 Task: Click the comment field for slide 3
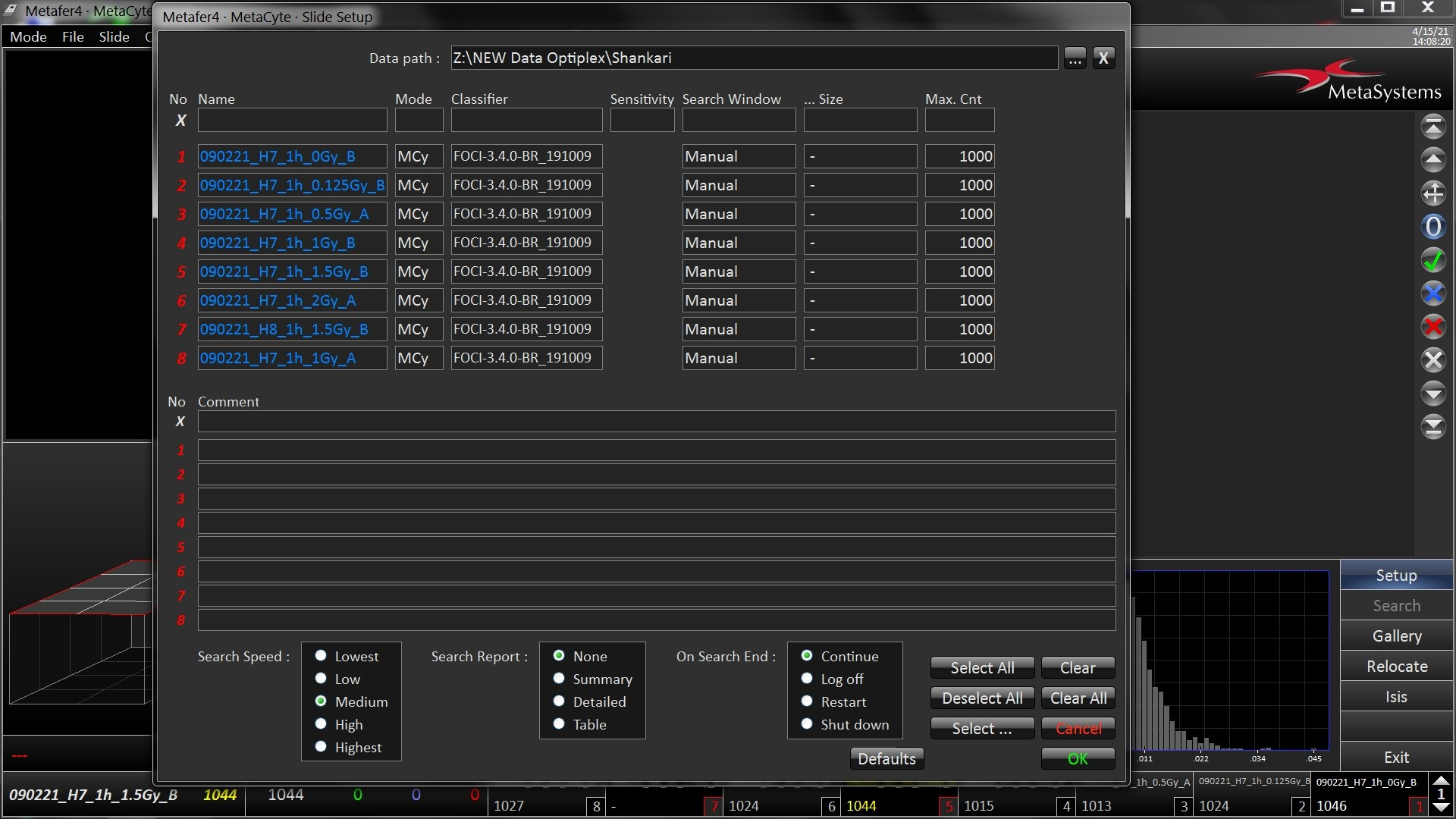coord(656,499)
